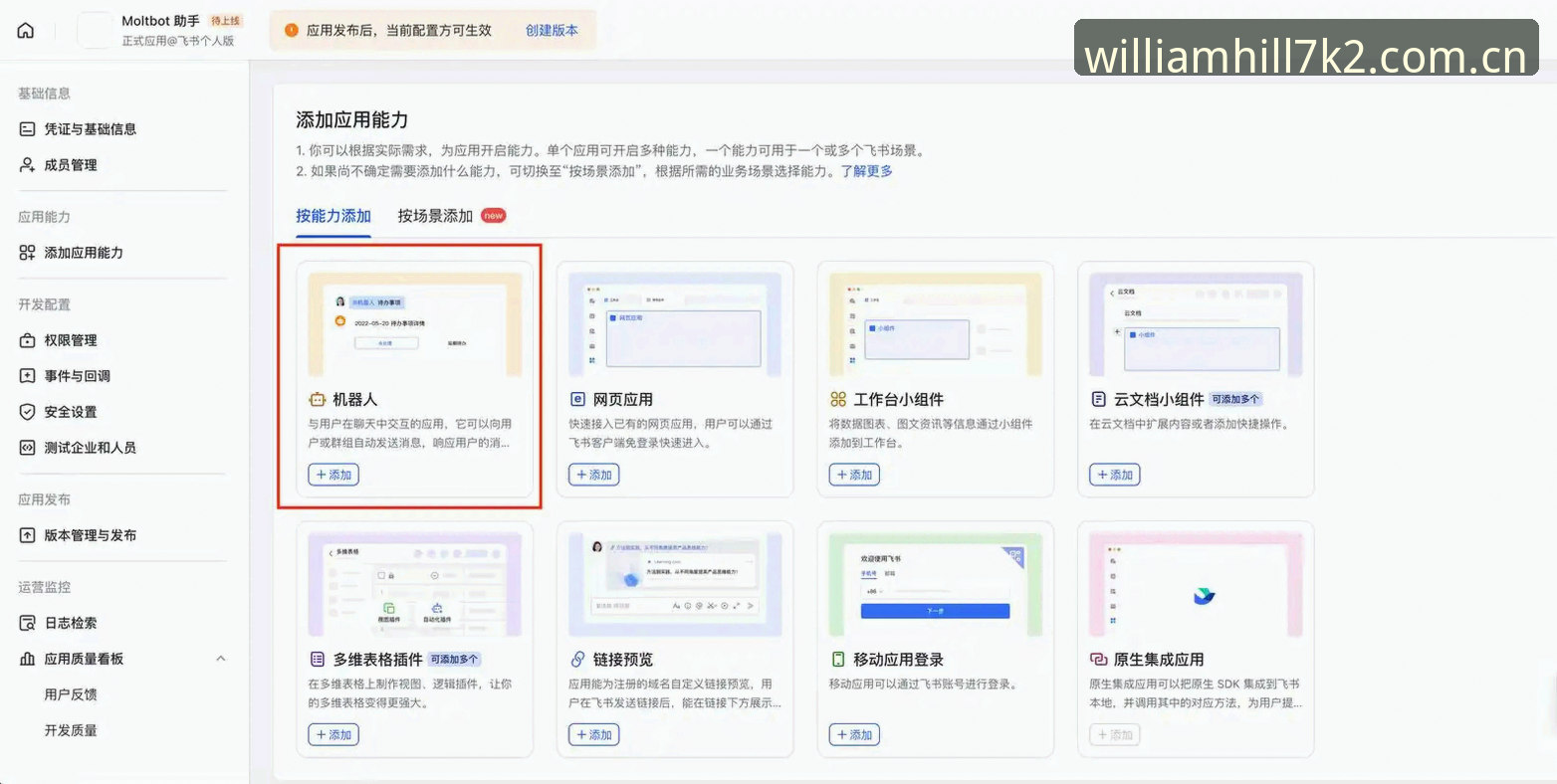
Task: Click the 链接预览 link icon
Action: [577, 660]
